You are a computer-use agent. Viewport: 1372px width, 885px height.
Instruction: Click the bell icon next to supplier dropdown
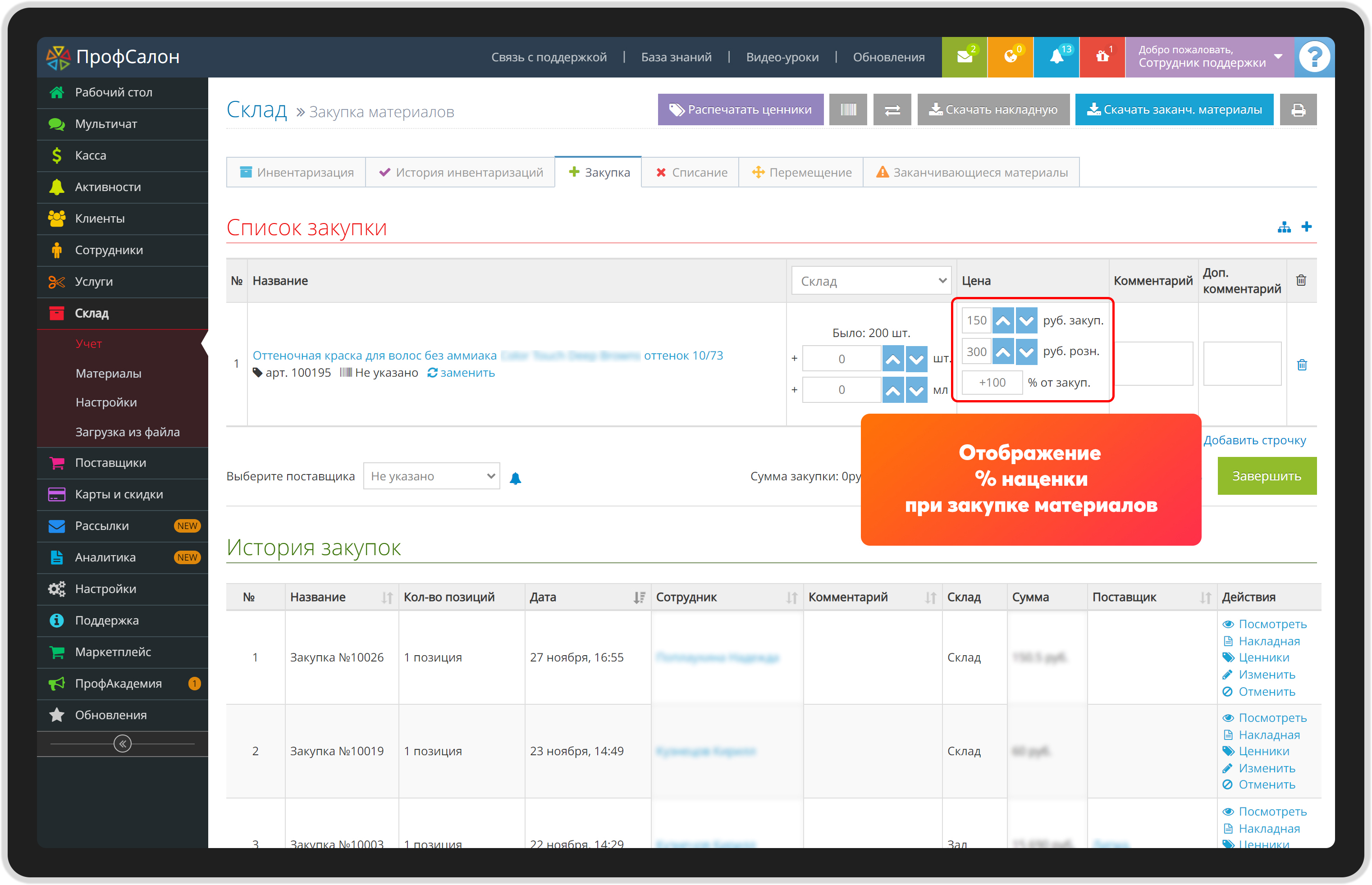[x=516, y=478]
